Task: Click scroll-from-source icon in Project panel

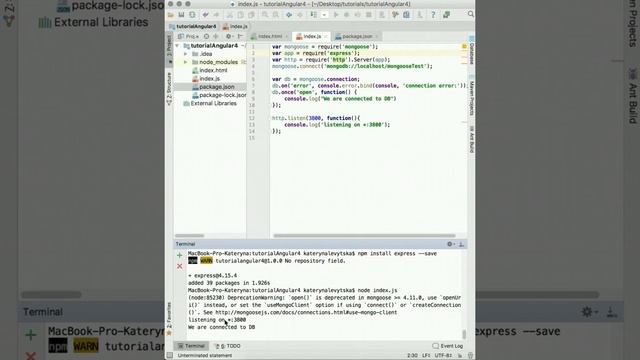Action: click(207, 36)
